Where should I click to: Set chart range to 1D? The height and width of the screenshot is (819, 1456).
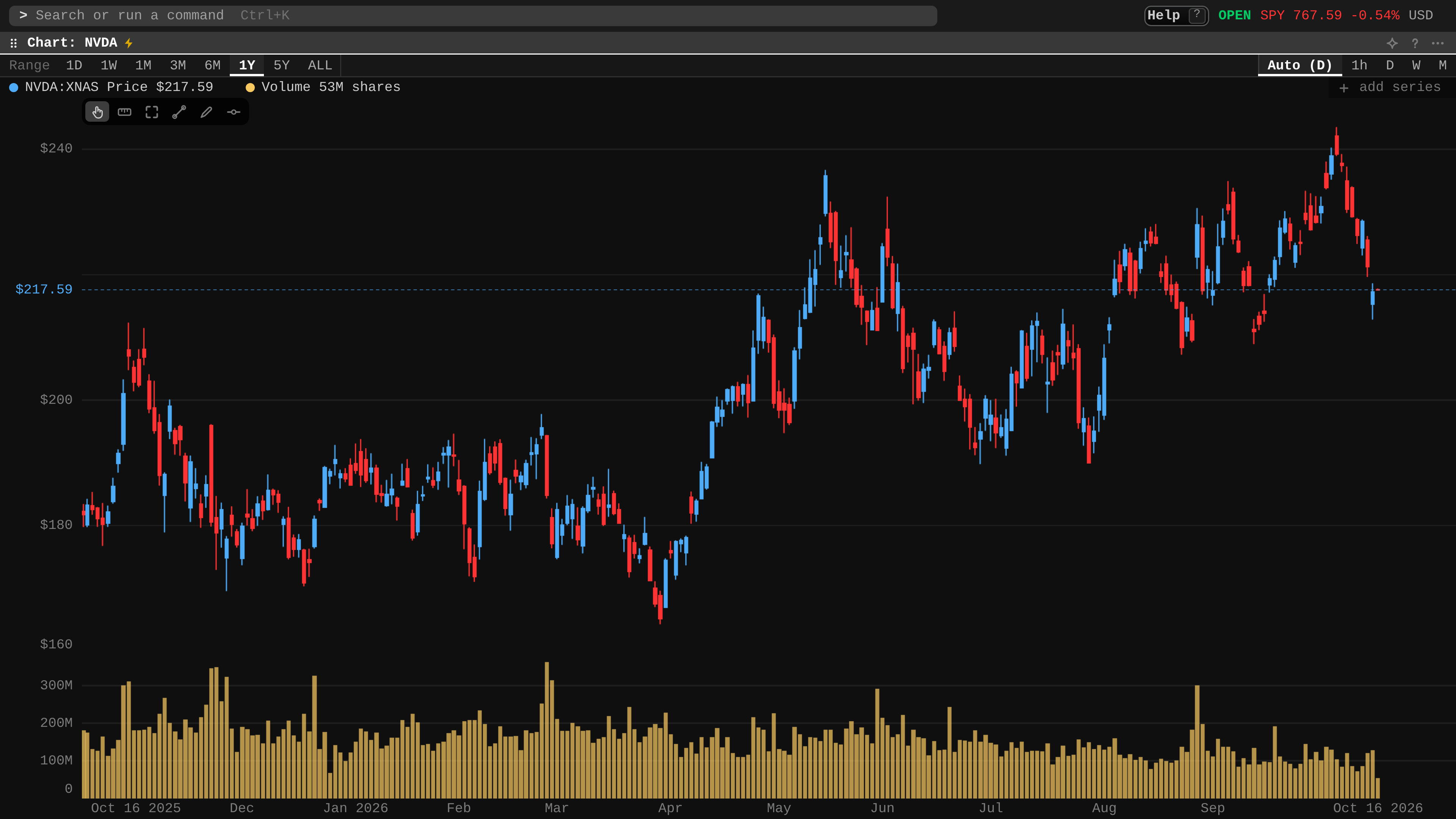tap(74, 65)
